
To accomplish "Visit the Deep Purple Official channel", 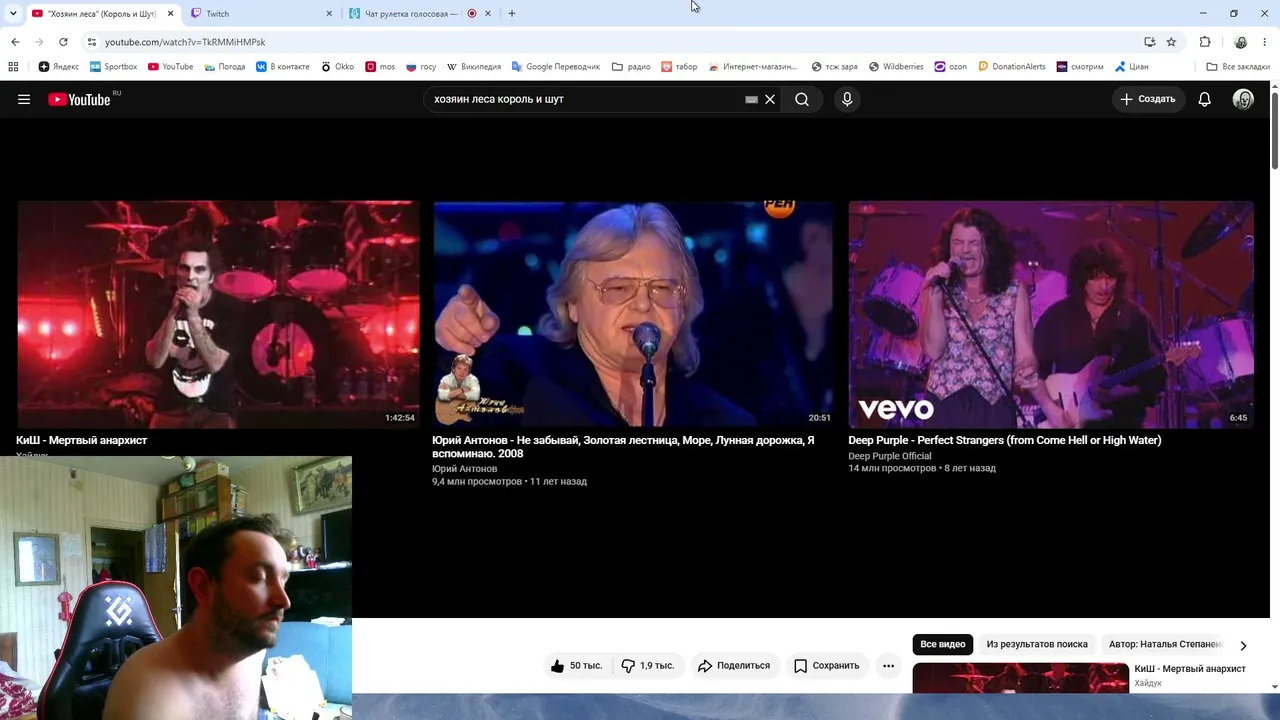I will (x=890, y=456).
